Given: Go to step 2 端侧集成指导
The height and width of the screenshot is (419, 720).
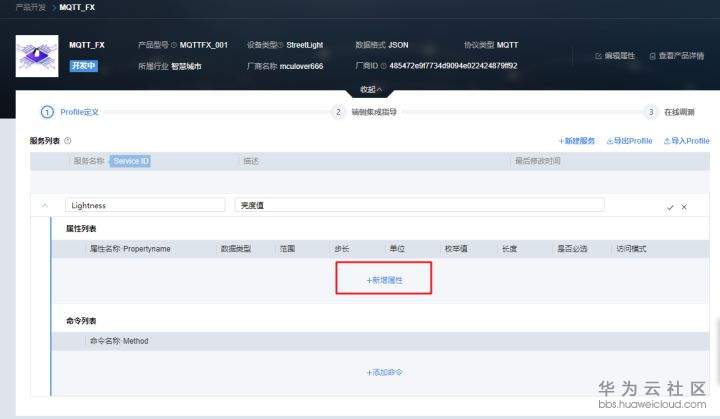Looking at the screenshot, I should point(365,112).
